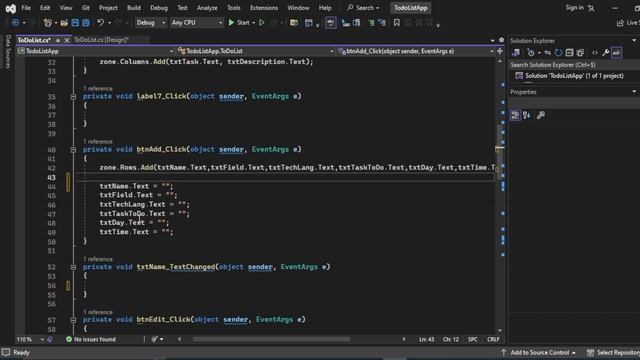Click the wrench Properties icon in Solution Explorer
640x360 pixels.
coord(606,53)
